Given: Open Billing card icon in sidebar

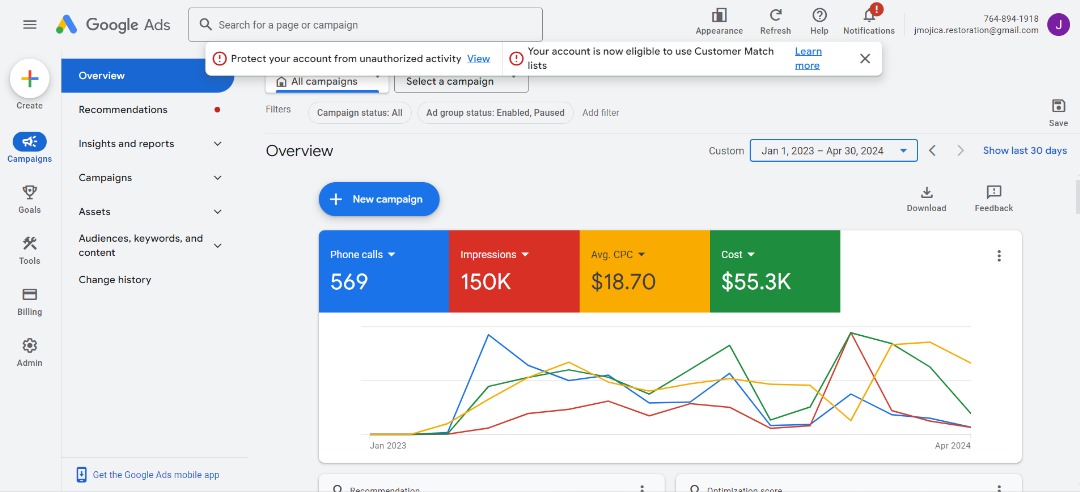Looking at the screenshot, I should (30, 295).
